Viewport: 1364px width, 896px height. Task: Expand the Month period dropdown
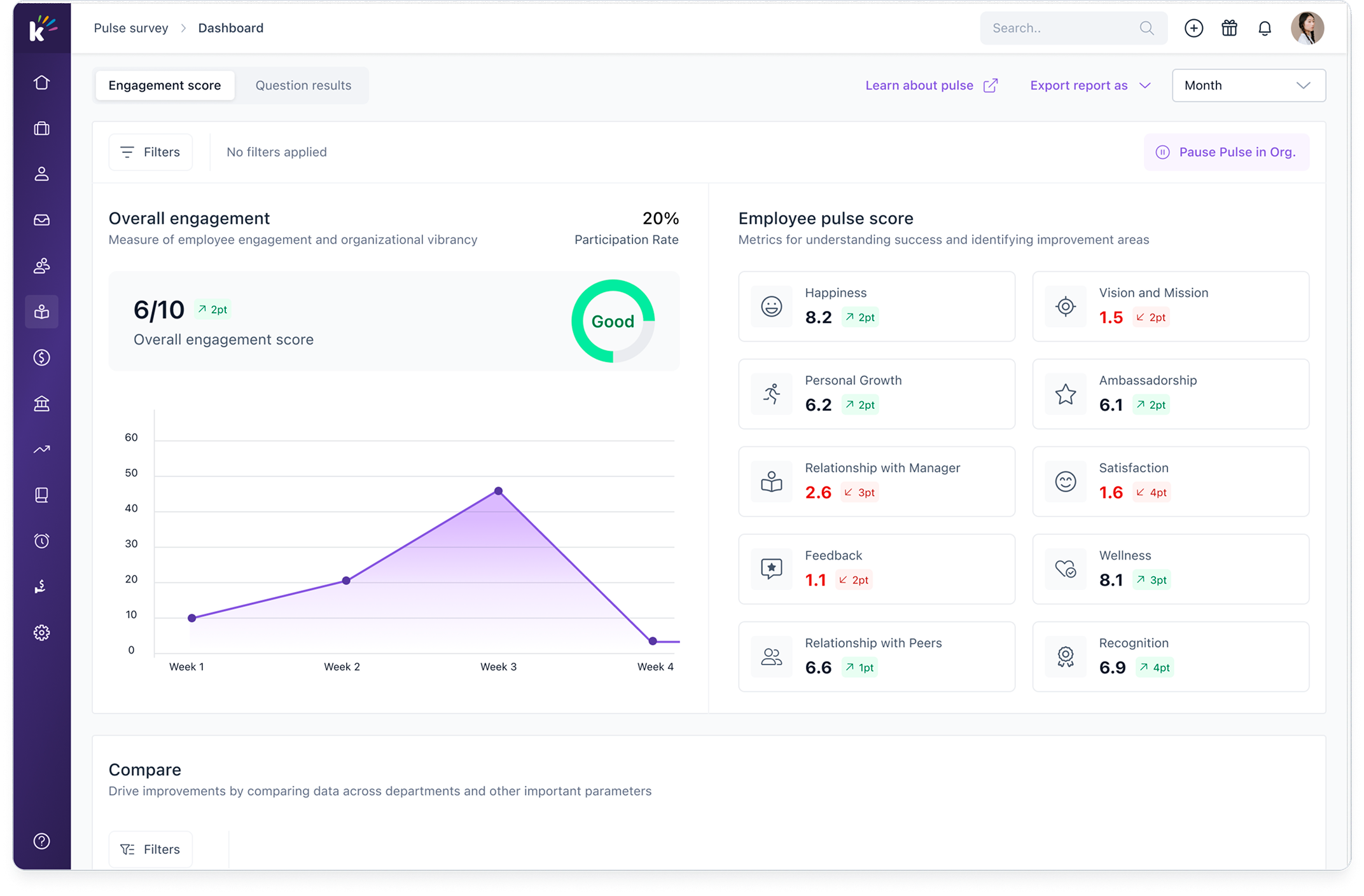1249,85
